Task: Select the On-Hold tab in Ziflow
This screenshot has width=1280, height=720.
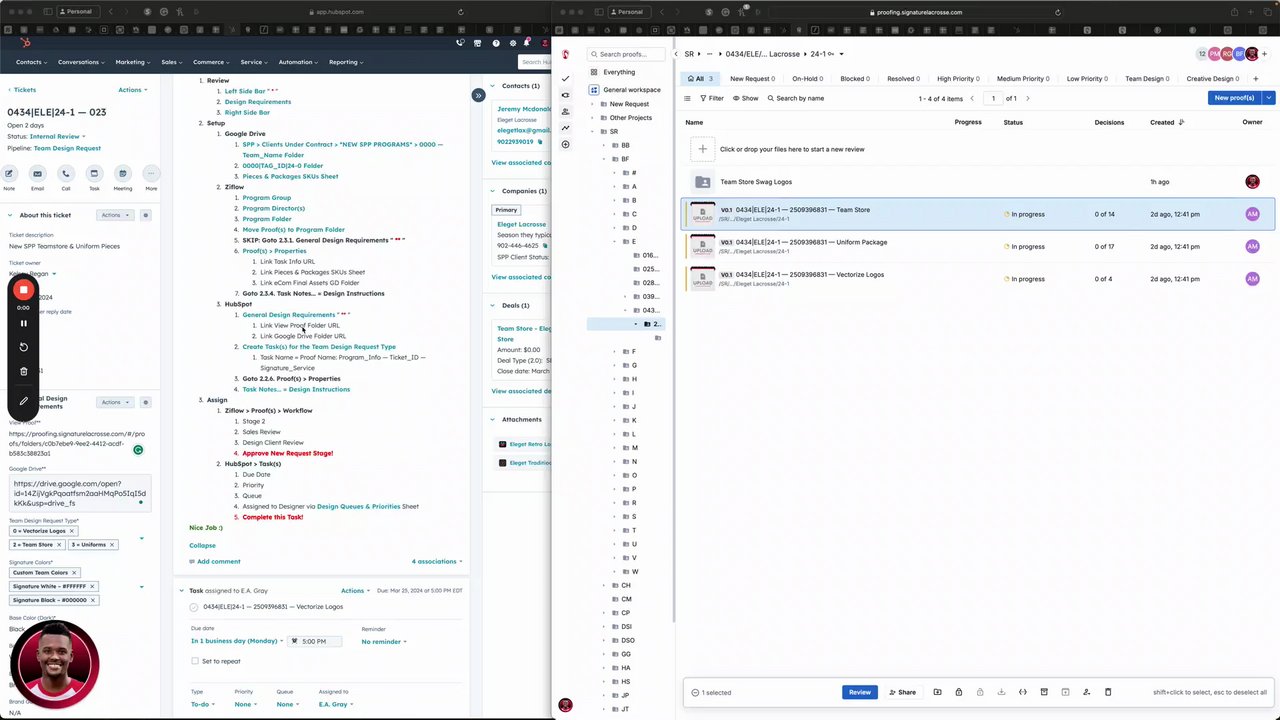Action: pos(808,78)
